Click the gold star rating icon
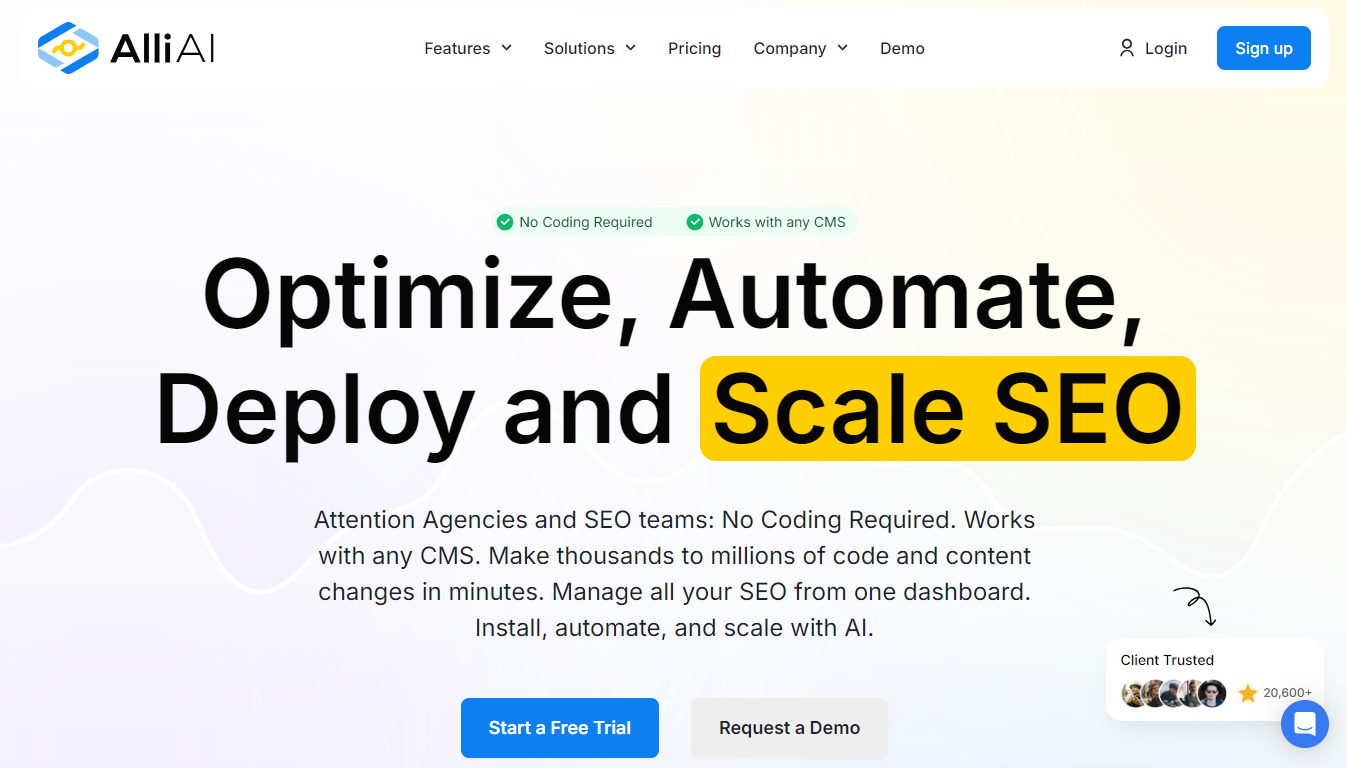The height and width of the screenshot is (768, 1347). [x=1248, y=693]
